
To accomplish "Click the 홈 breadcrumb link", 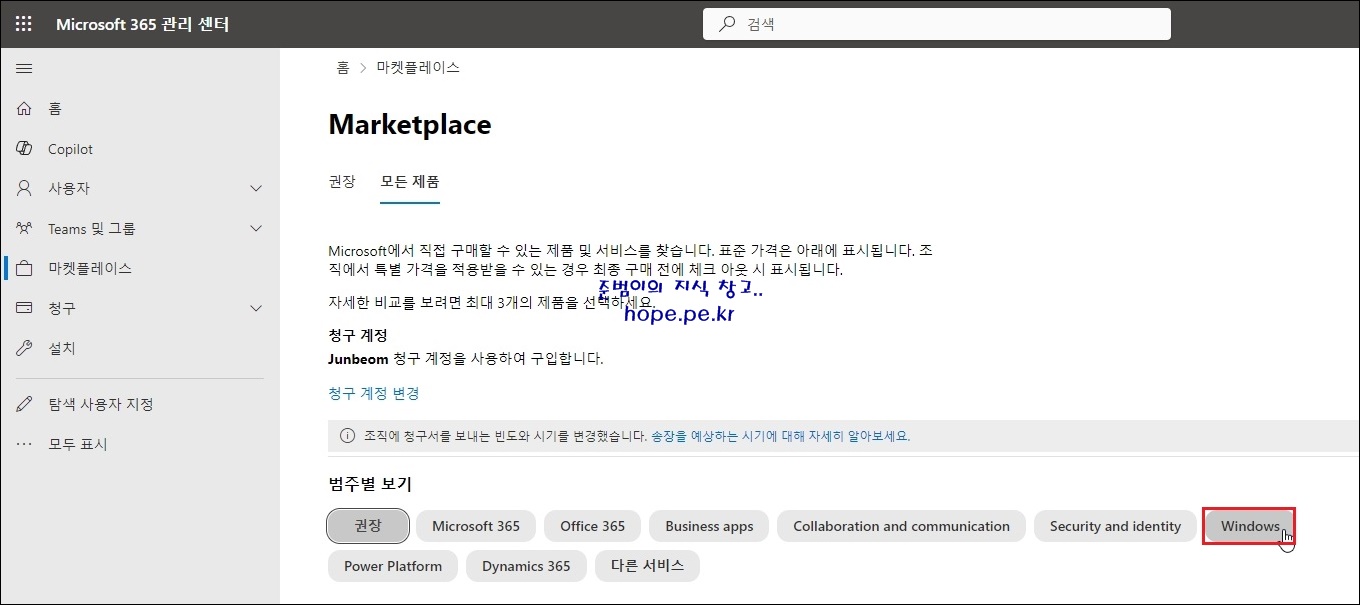I will tap(343, 68).
